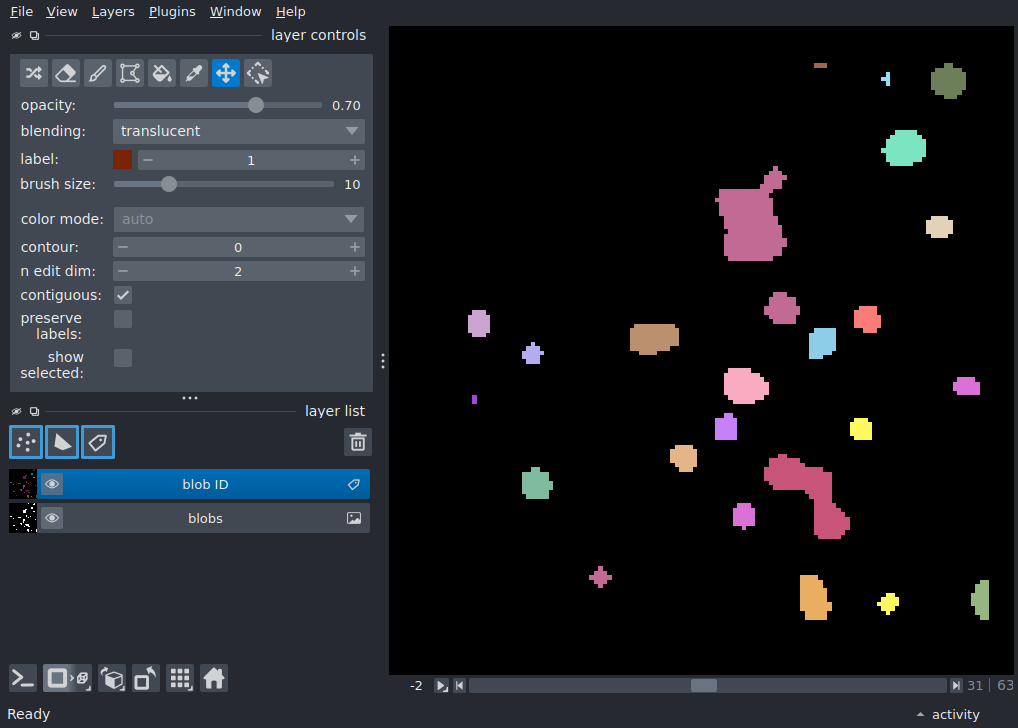Open the IPython console

point(23,679)
